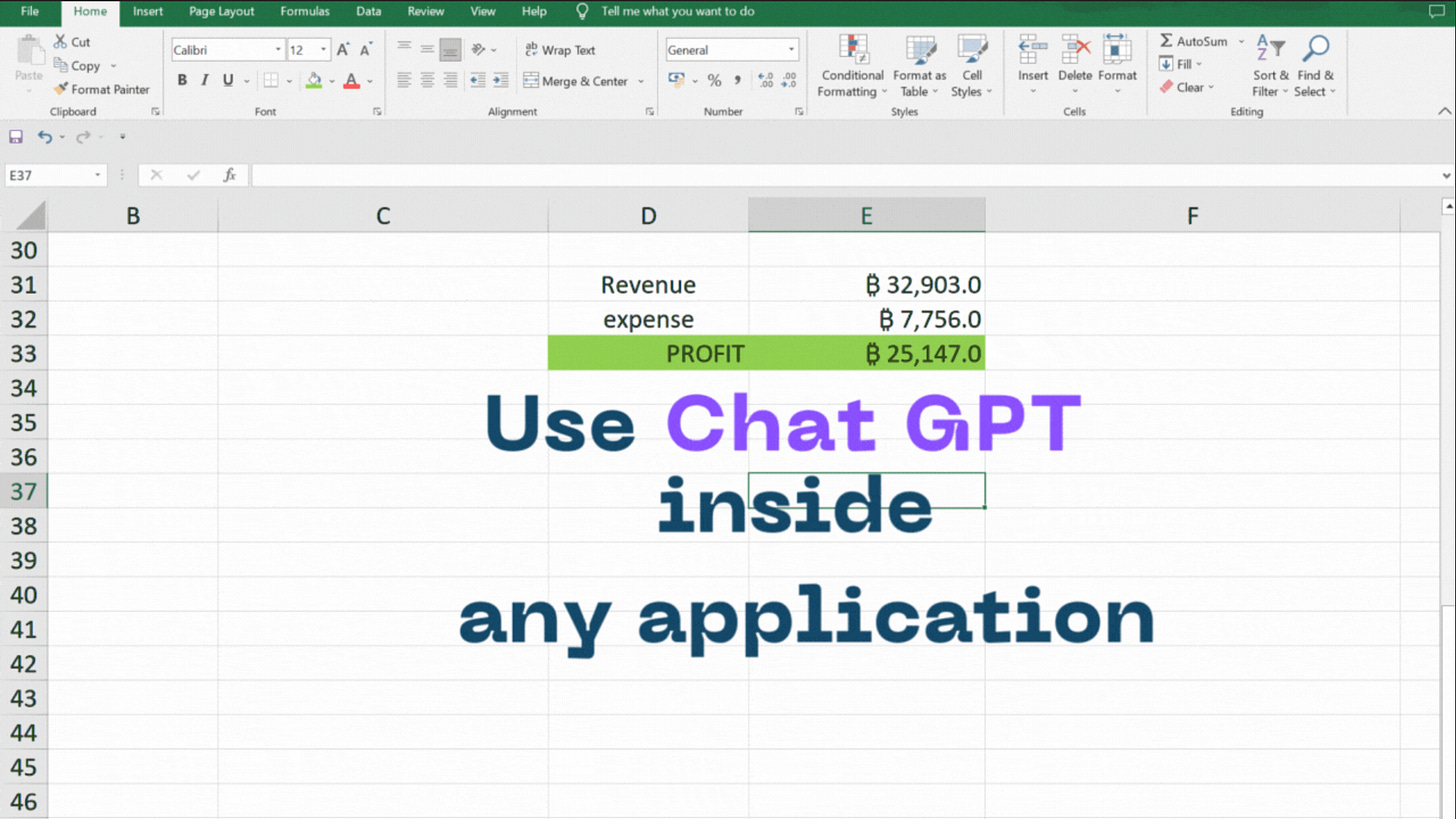Click the Delete cells icon
This screenshot has height=819, width=1456.
click(1076, 49)
